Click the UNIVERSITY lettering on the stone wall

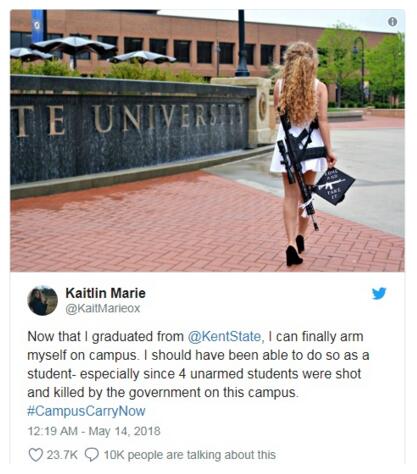(x=169, y=117)
